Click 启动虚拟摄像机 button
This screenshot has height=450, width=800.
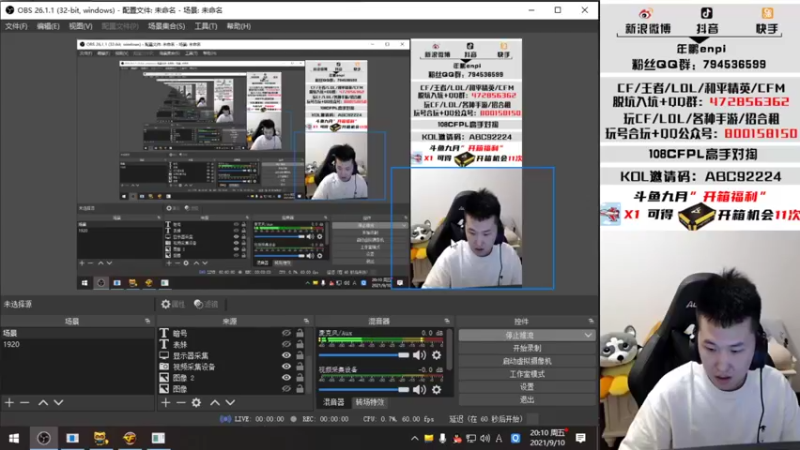click(527, 361)
